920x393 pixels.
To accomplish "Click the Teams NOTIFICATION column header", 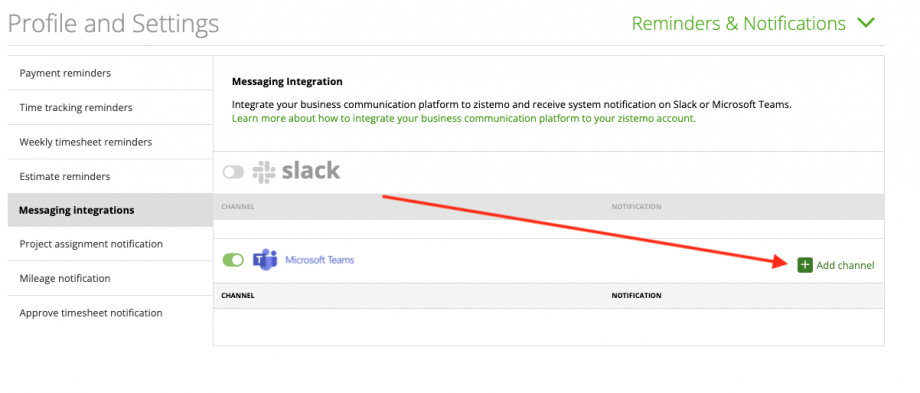I will 636,296.
